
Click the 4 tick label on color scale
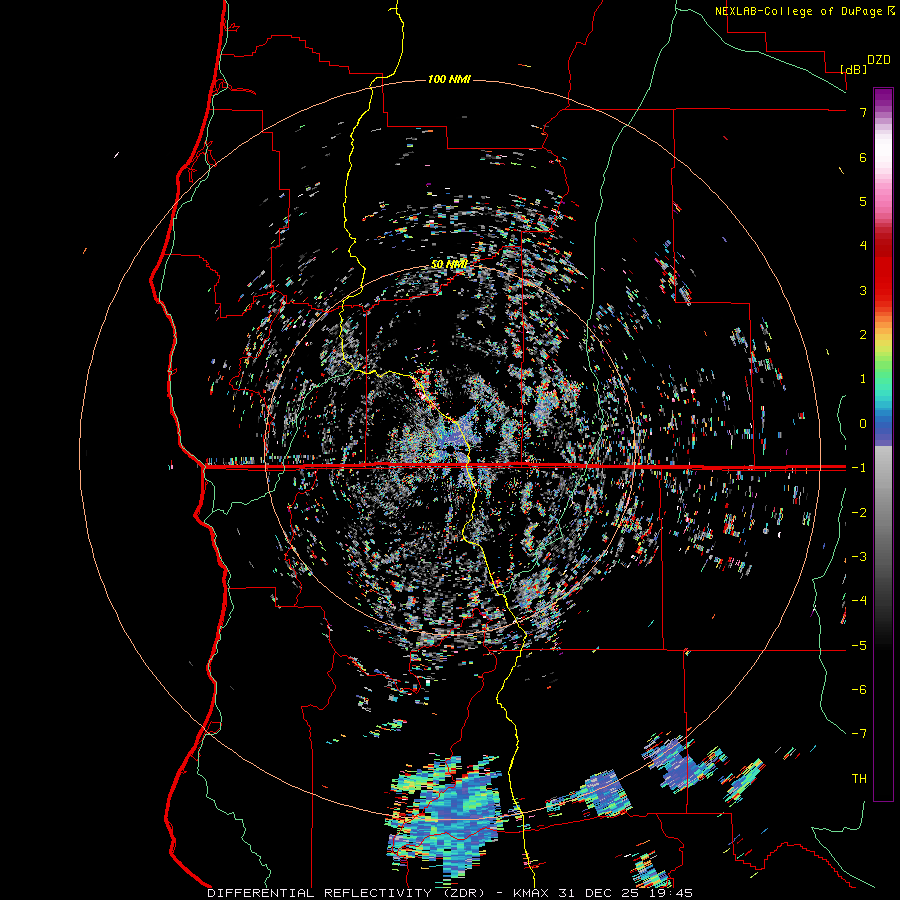click(x=863, y=246)
